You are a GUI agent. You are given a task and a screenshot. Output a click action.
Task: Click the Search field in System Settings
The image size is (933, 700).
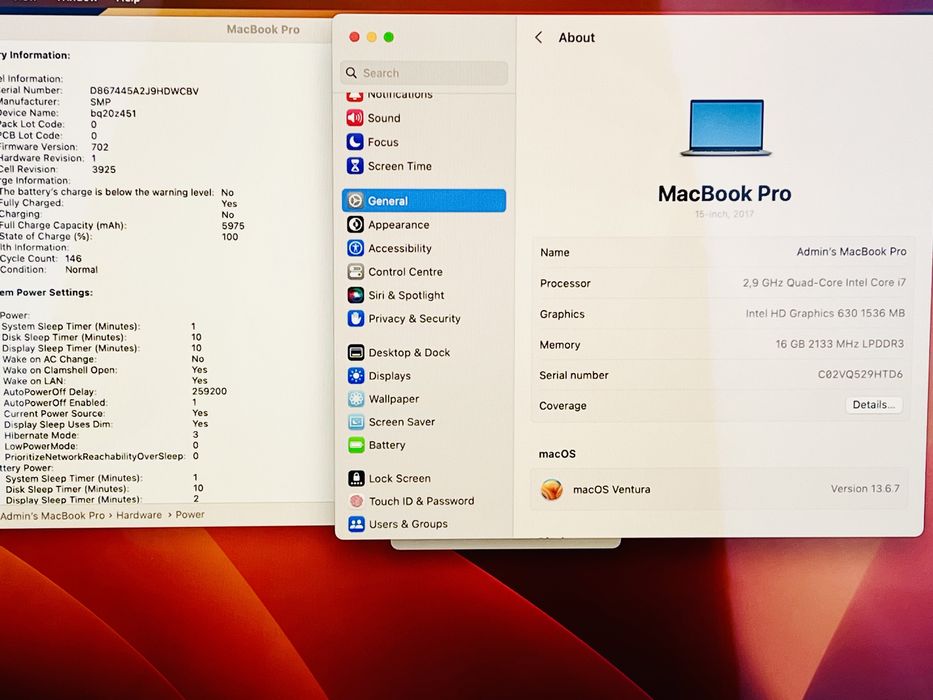[x=424, y=73]
